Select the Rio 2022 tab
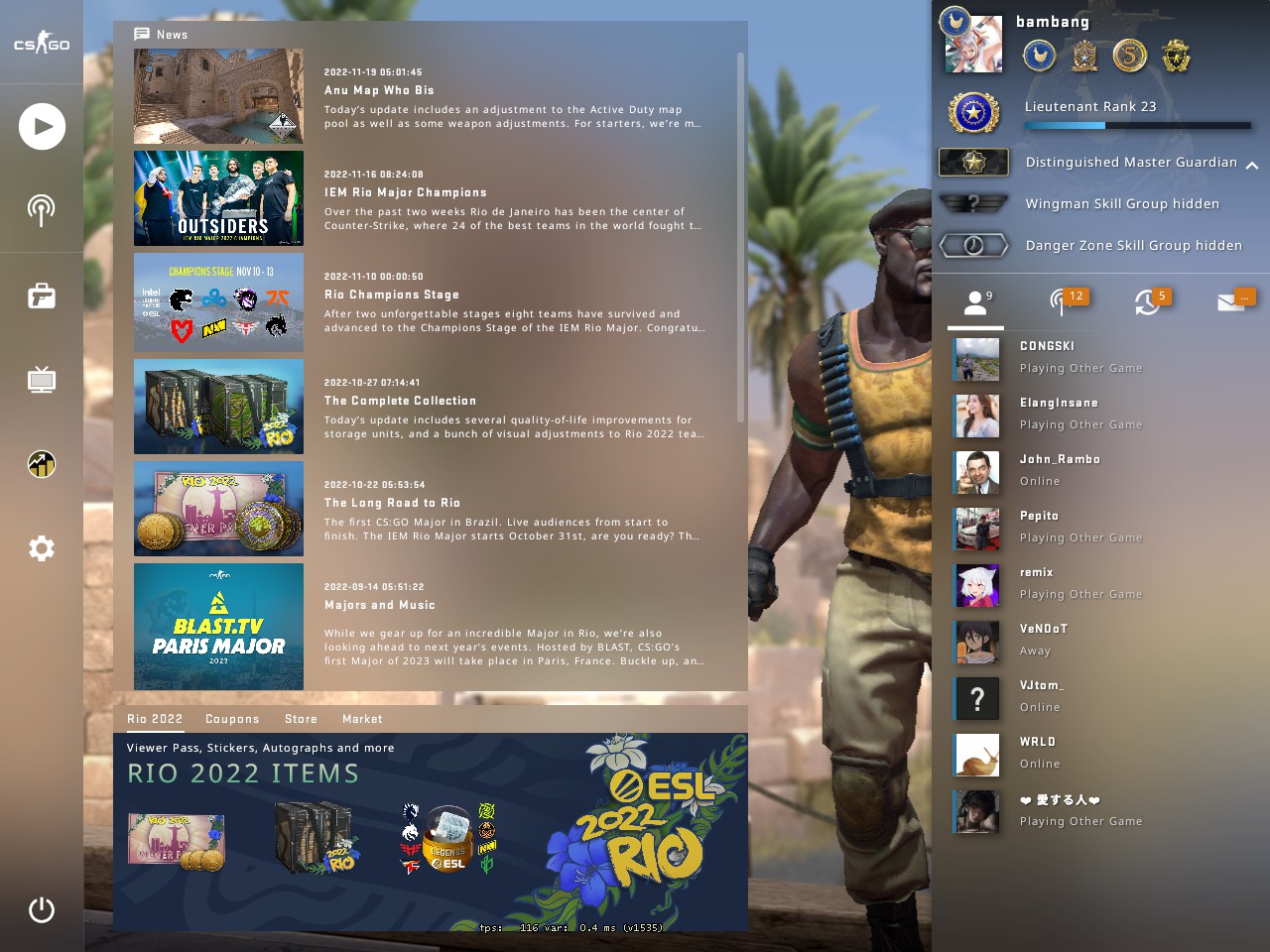The image size is (1270, 952). click(155, 719)
